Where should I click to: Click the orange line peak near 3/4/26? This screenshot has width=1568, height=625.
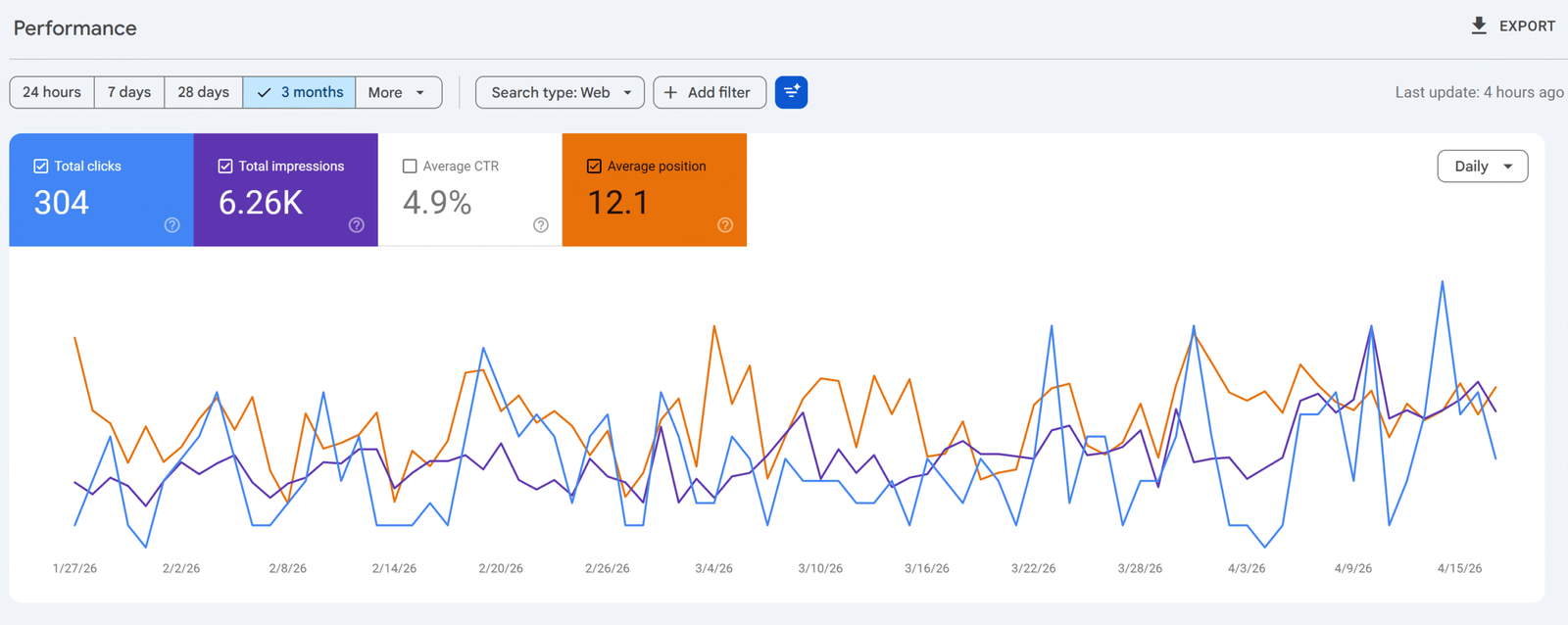pos(714,326)
